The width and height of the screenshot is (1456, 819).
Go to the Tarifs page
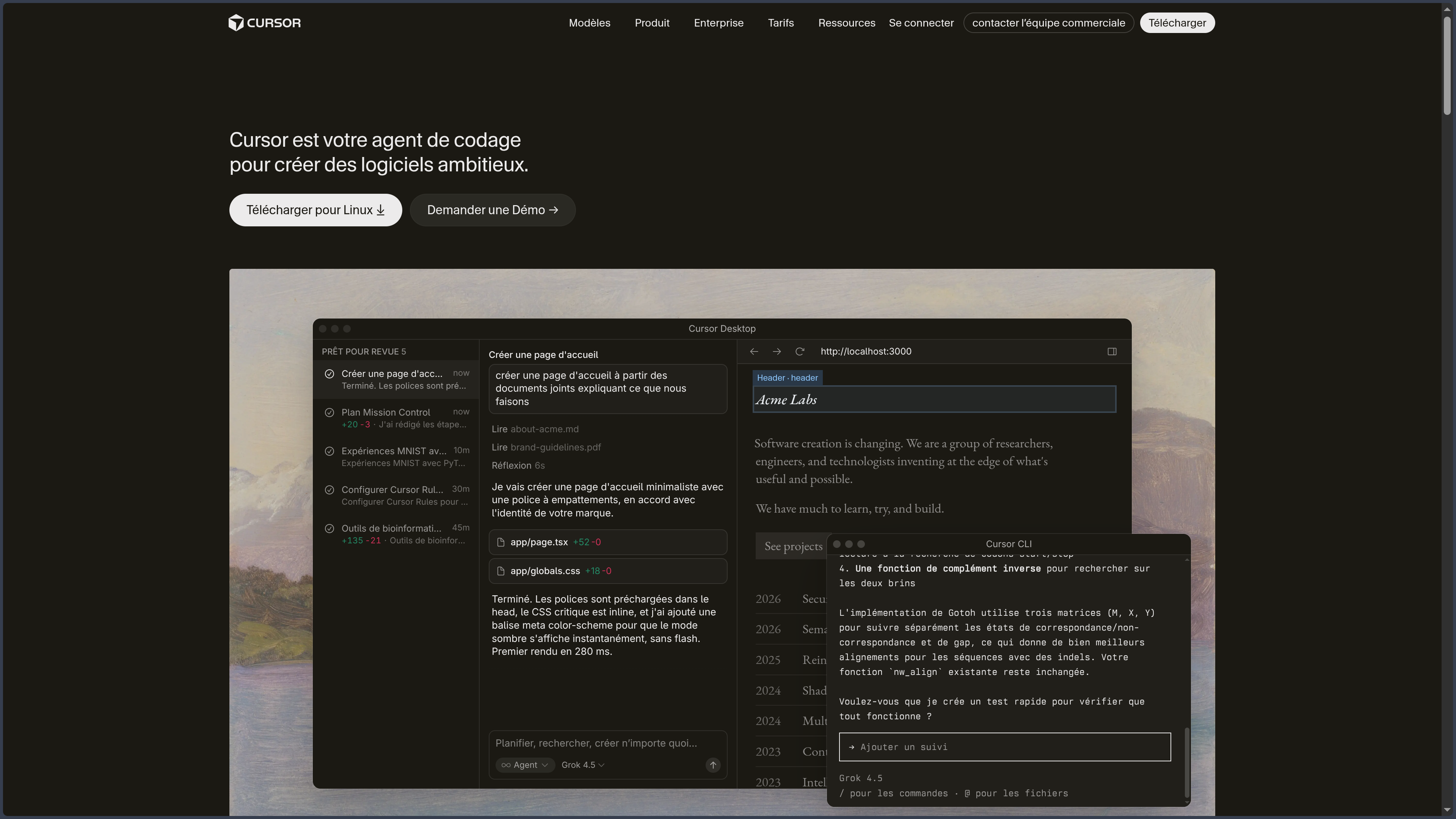point(781,23)
